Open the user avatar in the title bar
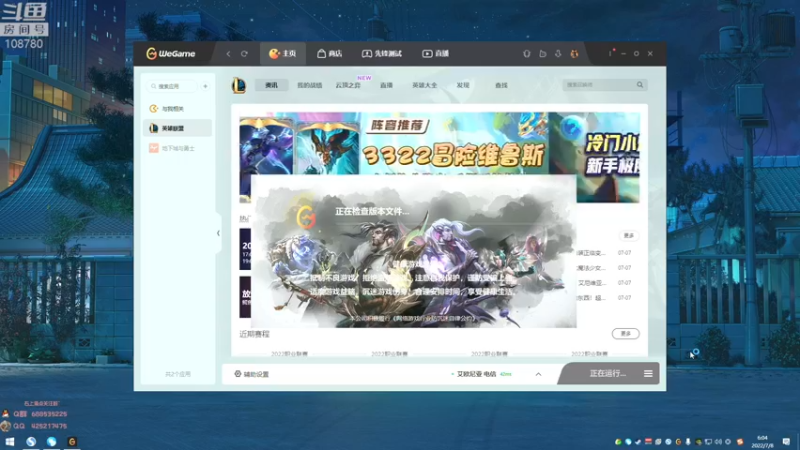The width and height of the screenshot is (800, 450). pyautogui.click(x=574, y=54)
